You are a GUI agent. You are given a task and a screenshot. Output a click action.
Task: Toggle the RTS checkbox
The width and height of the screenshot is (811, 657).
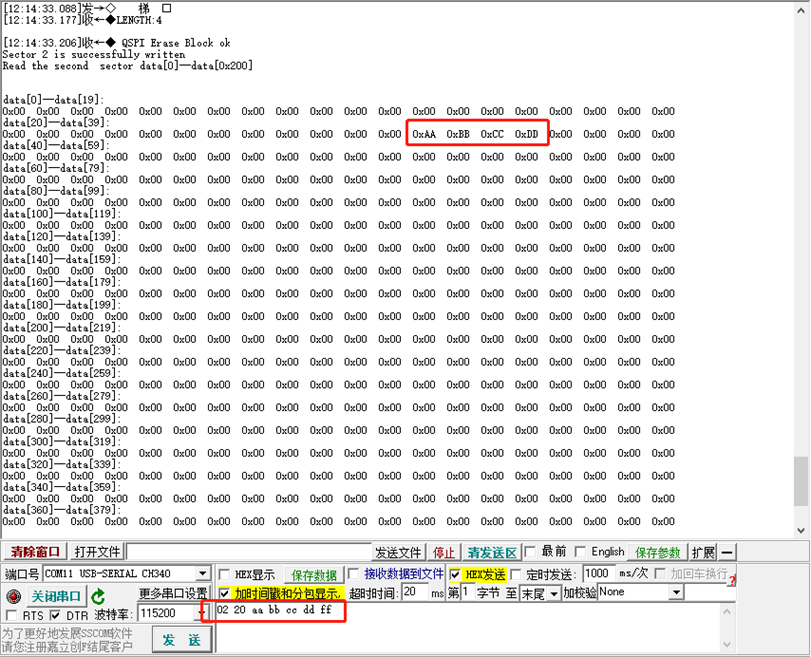point(11,615)
